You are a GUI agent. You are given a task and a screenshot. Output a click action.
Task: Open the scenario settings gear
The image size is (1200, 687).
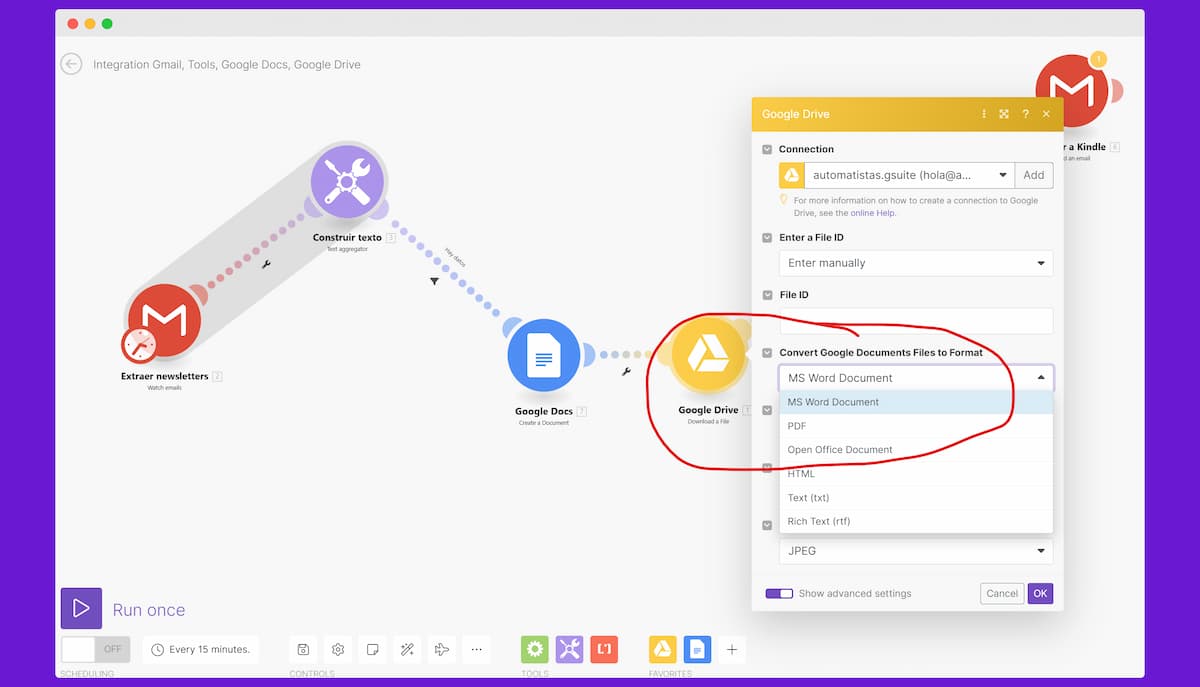[x=338, y=649]
